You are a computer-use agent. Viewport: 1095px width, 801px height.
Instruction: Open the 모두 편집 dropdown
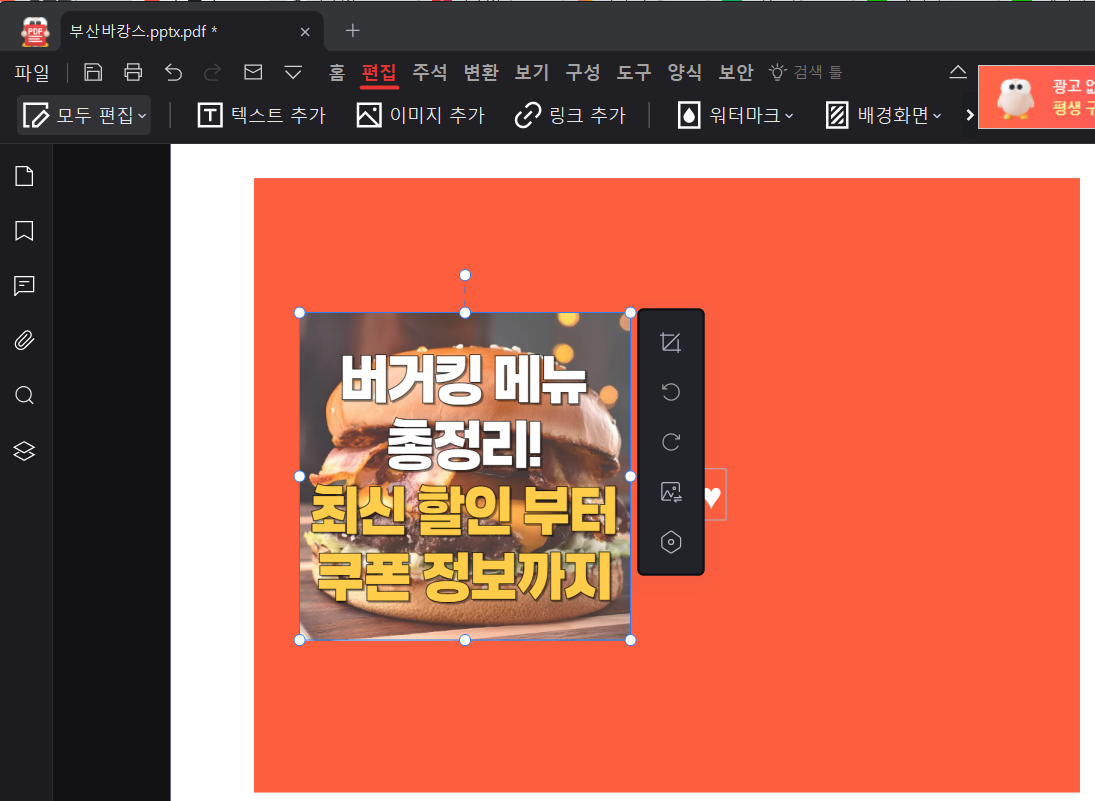tap(84, 115)
